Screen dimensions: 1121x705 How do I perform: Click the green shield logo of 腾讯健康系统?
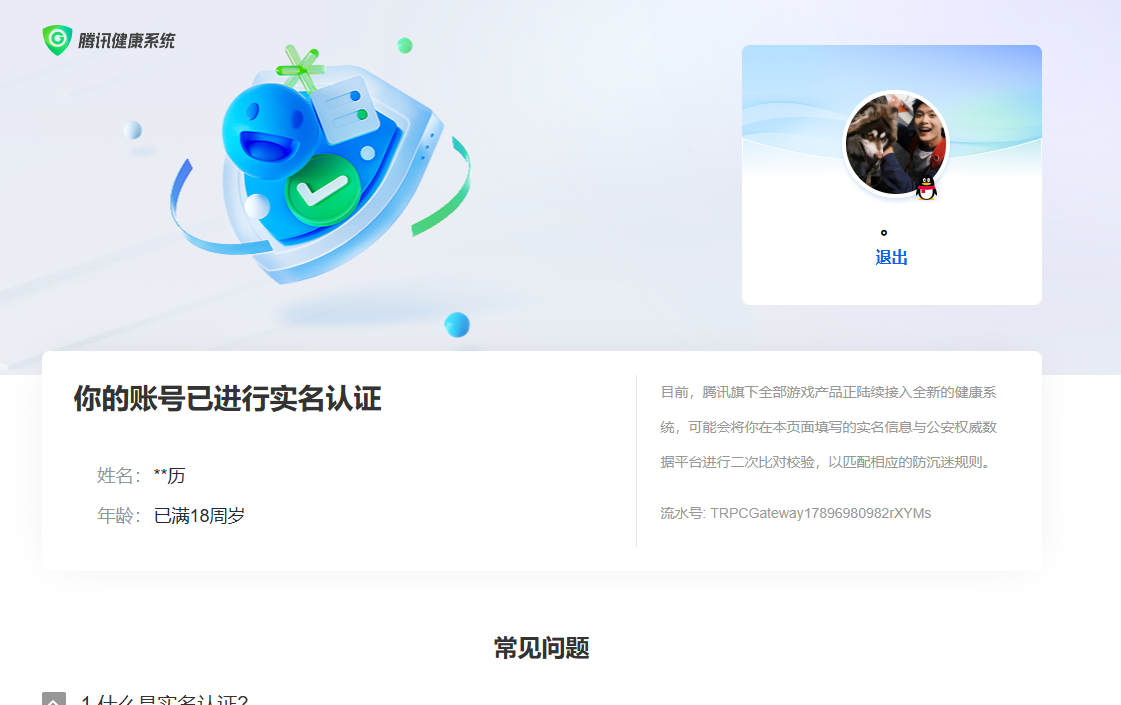click(57, 40)
